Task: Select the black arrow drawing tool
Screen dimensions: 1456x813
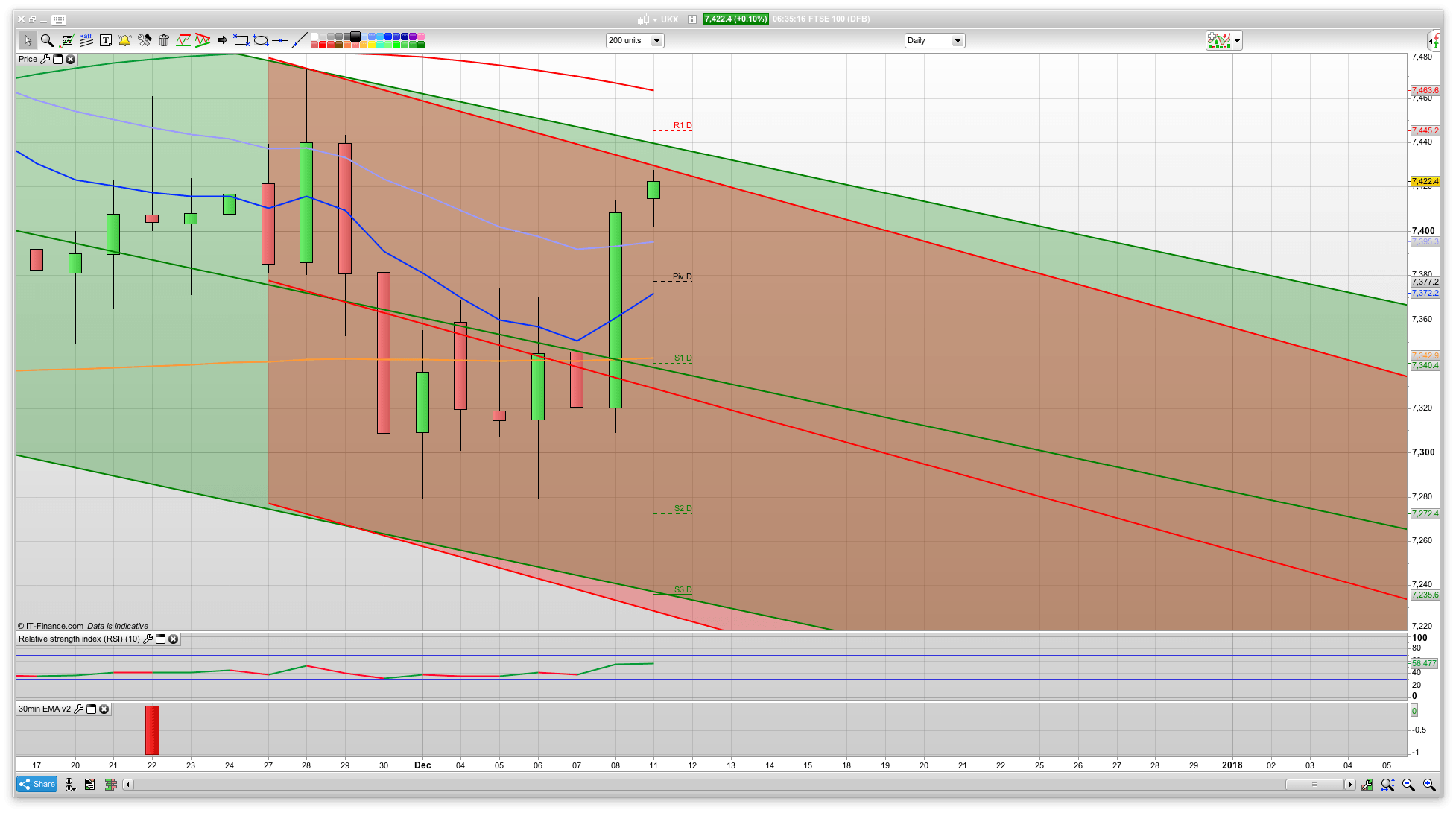Action: (222, 40)
